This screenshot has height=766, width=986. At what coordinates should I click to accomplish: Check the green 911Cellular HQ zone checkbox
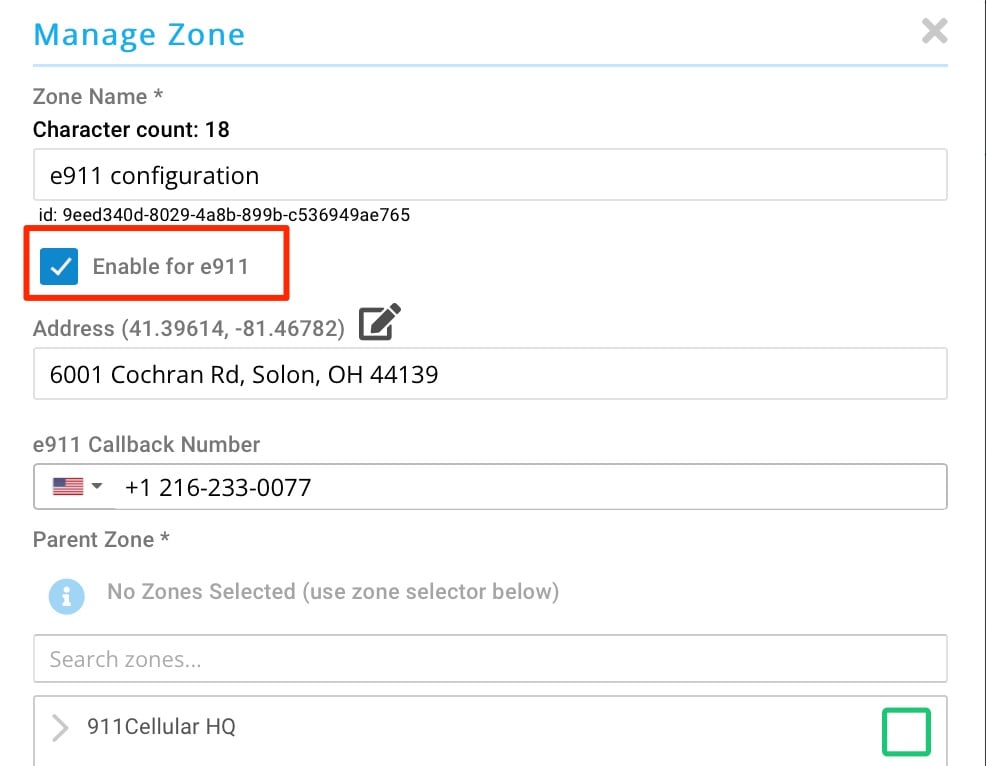(906, 731)
